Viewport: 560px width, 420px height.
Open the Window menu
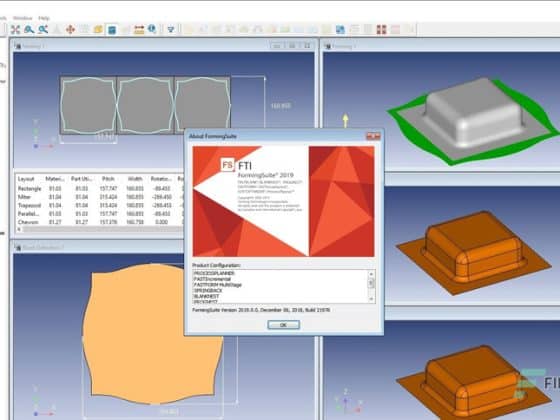[22, 18]
